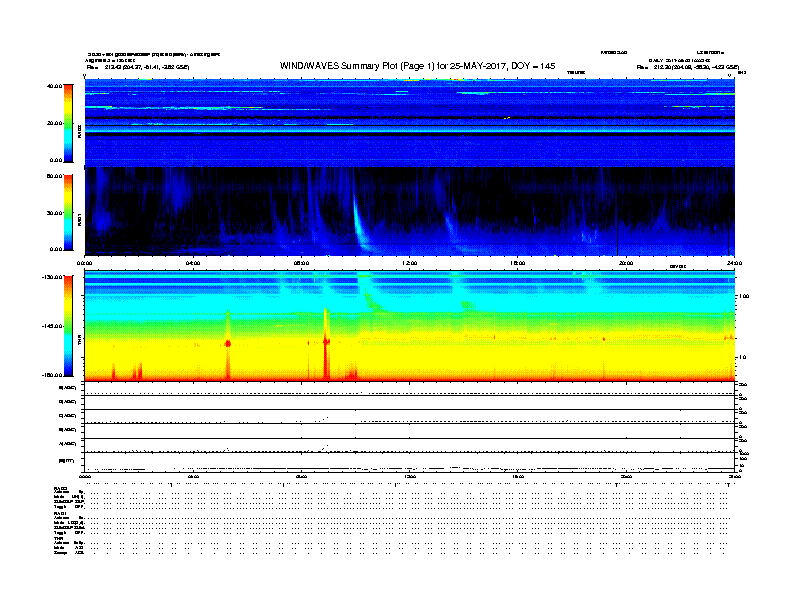Click the RAD1 status block in bottom table
This screenshot has width=792, height=612.
(x=68, y=523)
